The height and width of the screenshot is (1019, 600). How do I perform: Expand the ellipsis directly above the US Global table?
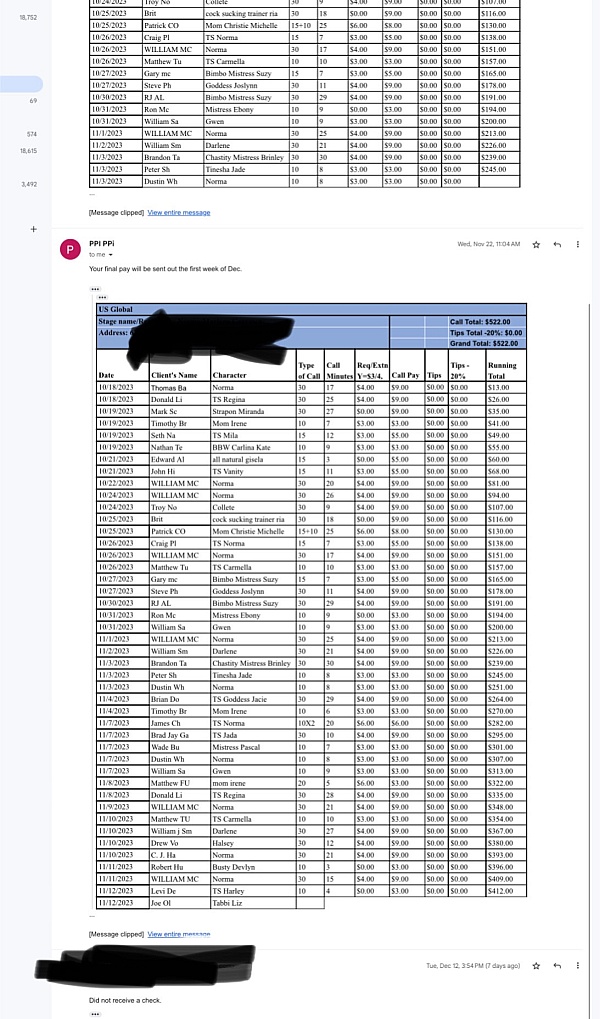tap(102, 298)
